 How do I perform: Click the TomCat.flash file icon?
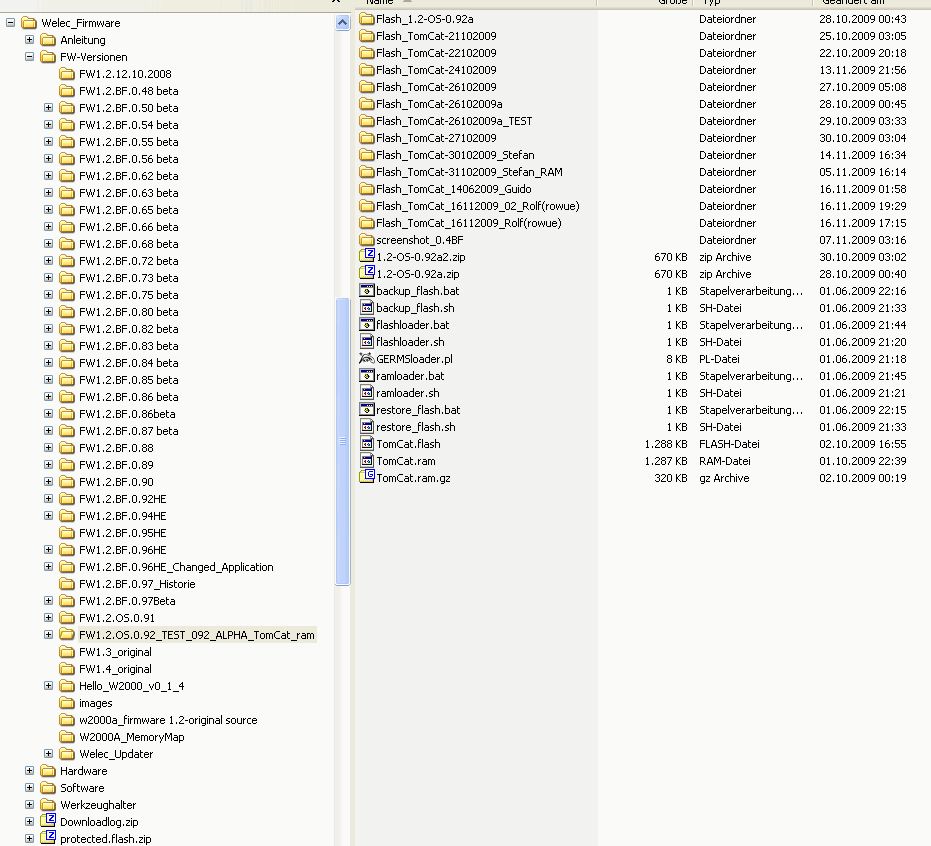point(367,444)
